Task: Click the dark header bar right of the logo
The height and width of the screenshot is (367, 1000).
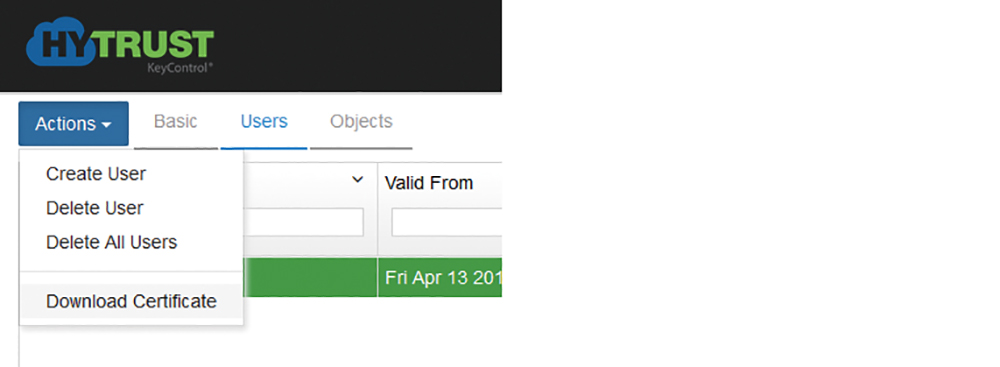Action: coord(357,46)
